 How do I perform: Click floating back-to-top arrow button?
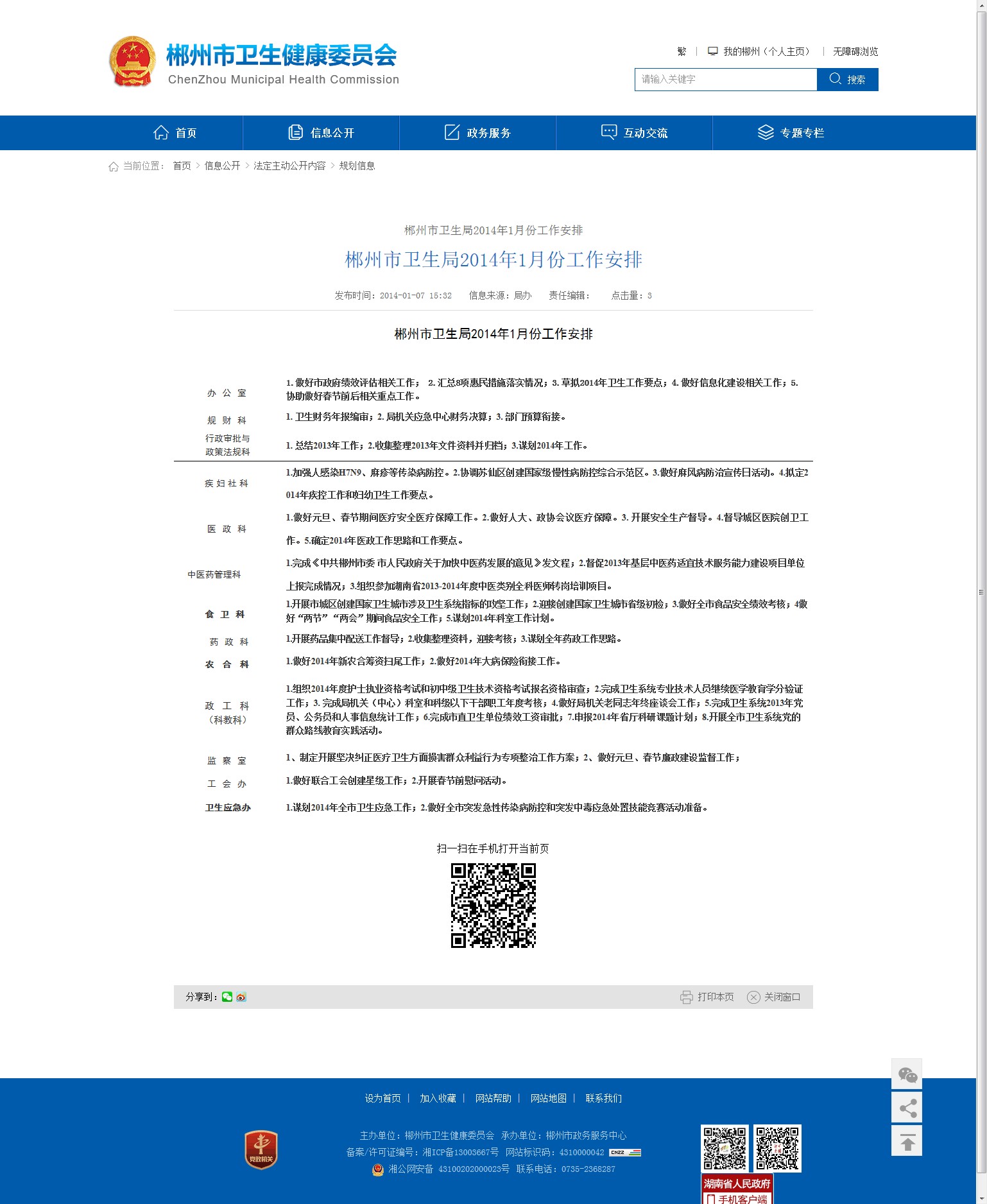907,1140
